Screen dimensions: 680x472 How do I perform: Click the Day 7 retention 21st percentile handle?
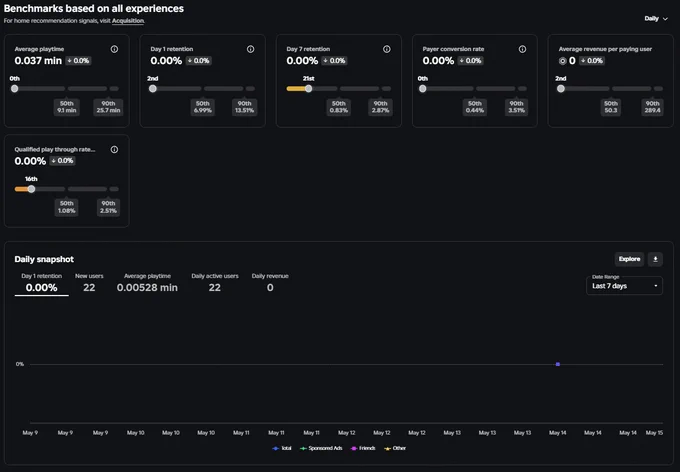pos(308,88)
